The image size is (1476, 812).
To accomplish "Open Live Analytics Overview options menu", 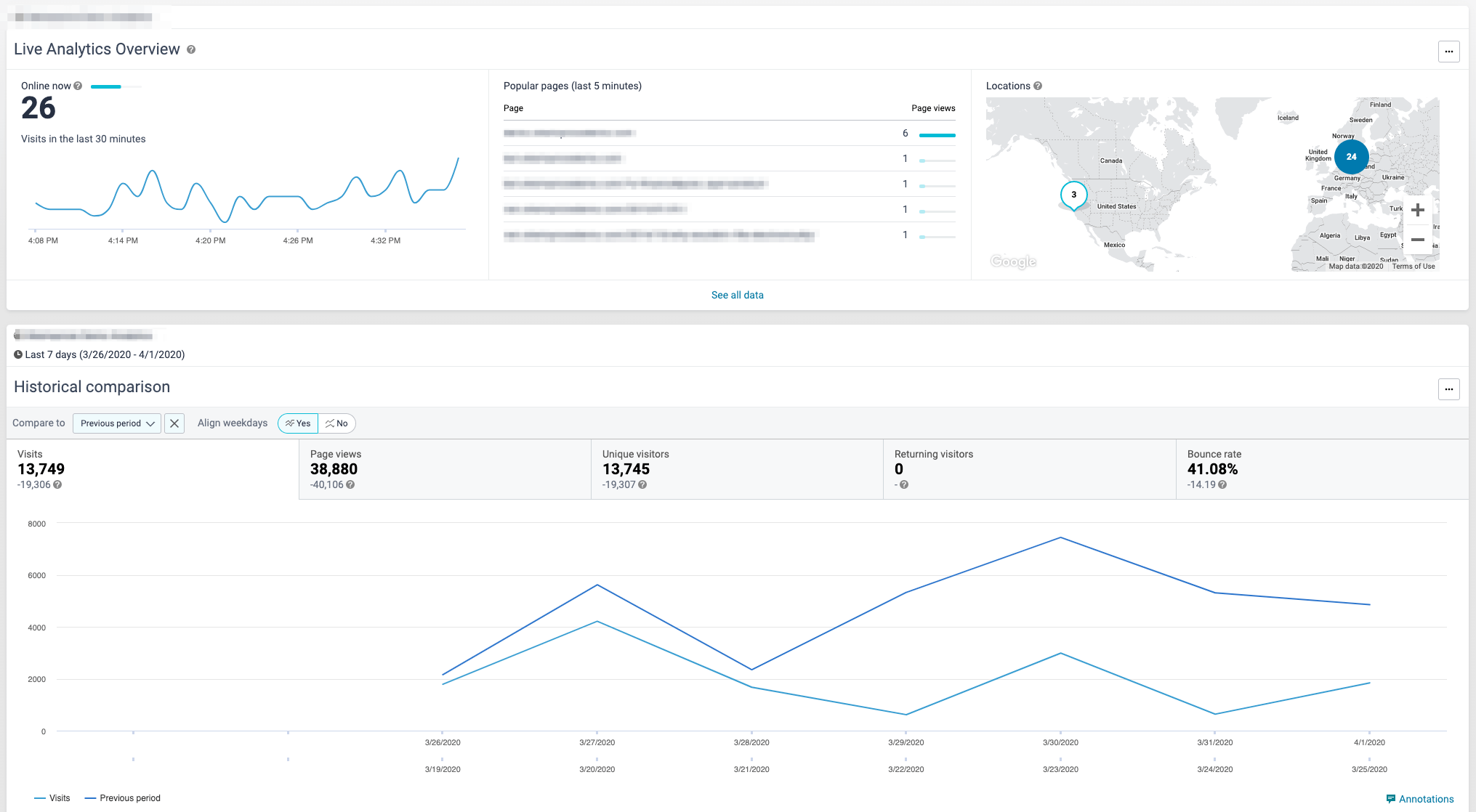I will tap(1448, 52).
